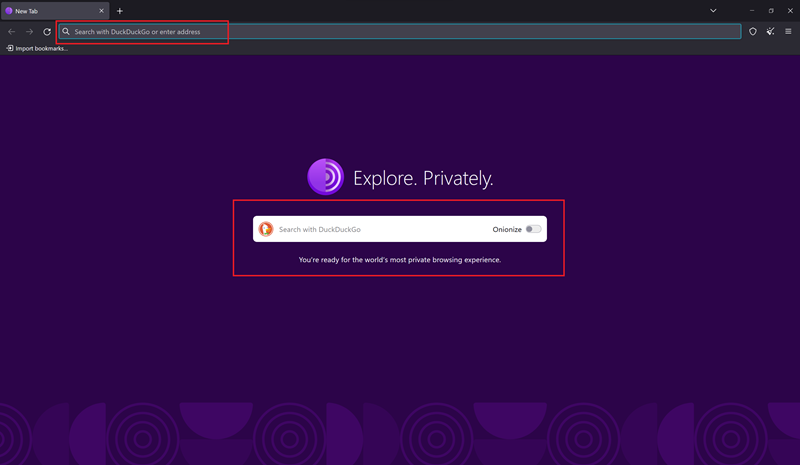The image size is (800, 465).
Task: Open the security level shield icon
Action: [753, 32]
